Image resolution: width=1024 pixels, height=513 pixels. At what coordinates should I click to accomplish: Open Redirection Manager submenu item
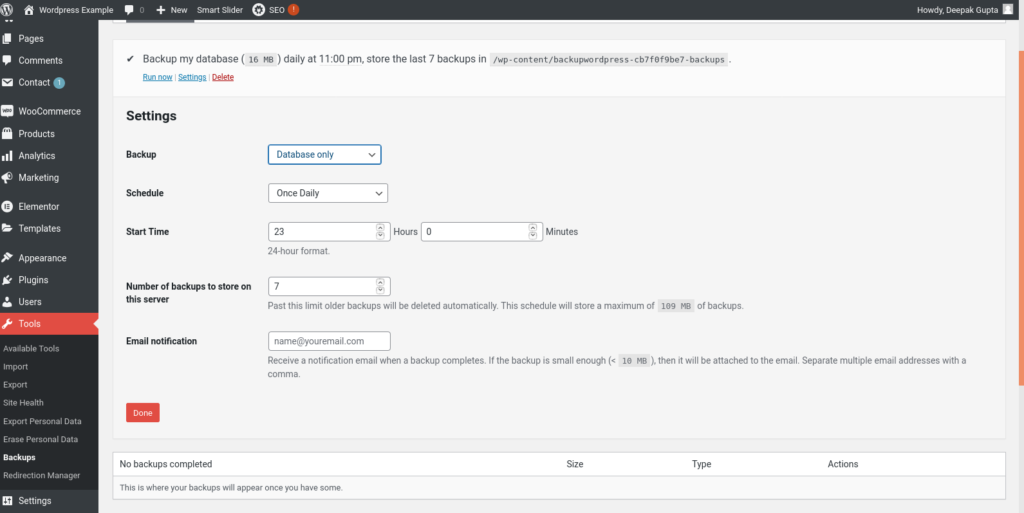click(x=41, y=475)
